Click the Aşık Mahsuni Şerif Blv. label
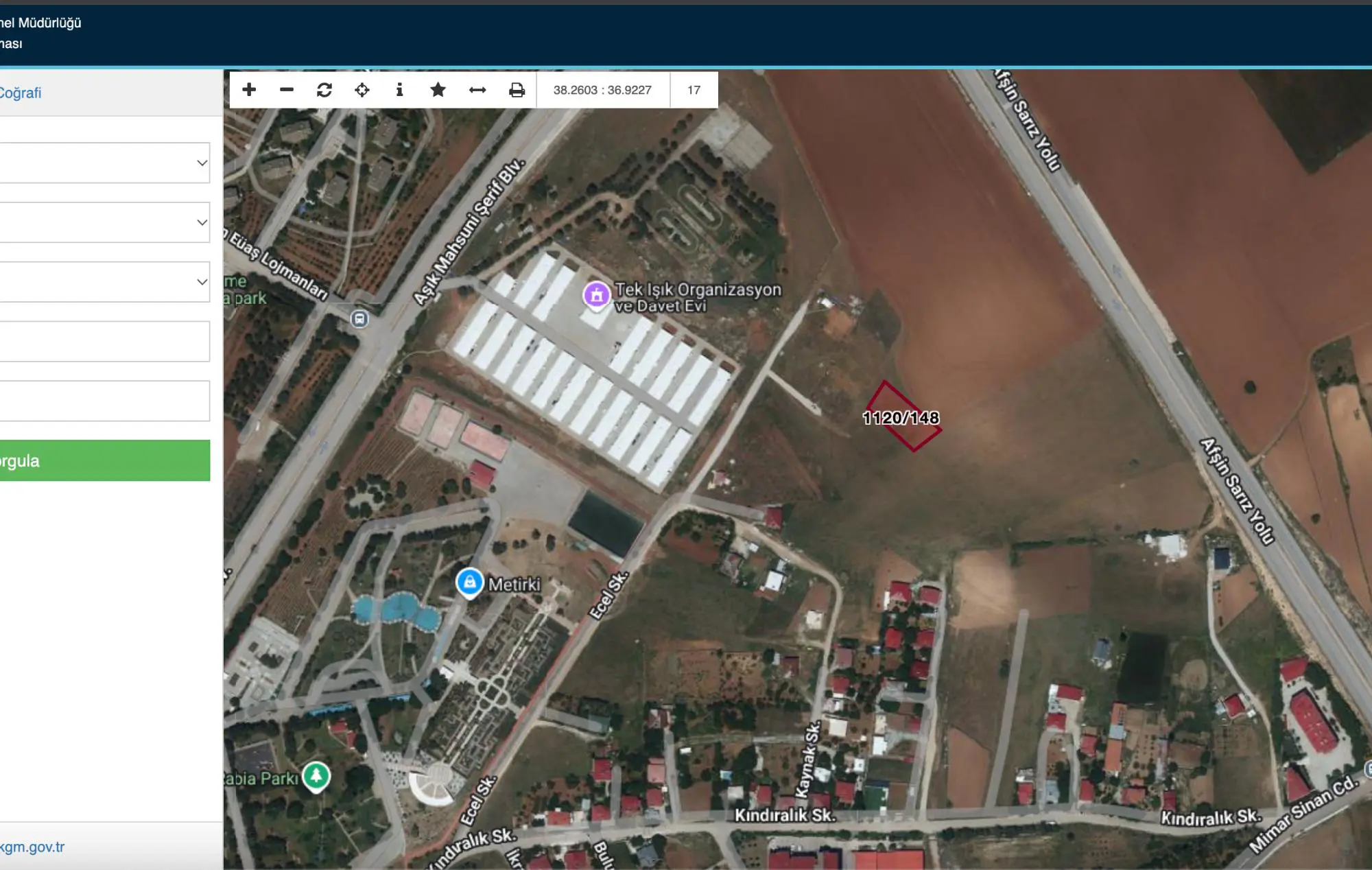 (x=469, y=232)
